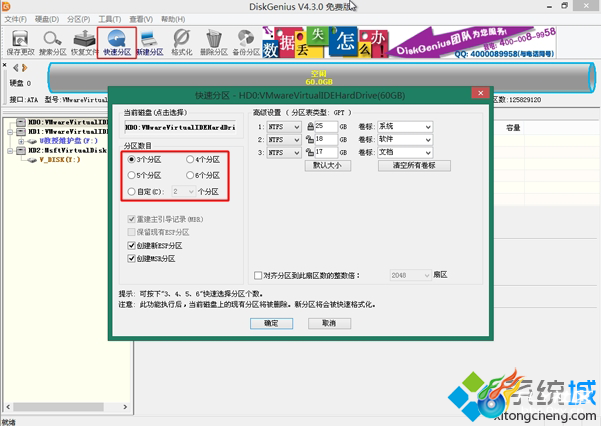This screenshot has width=601, height=426.
Task: Collapse the HD2 tree node expander
Action: (10, 151)
